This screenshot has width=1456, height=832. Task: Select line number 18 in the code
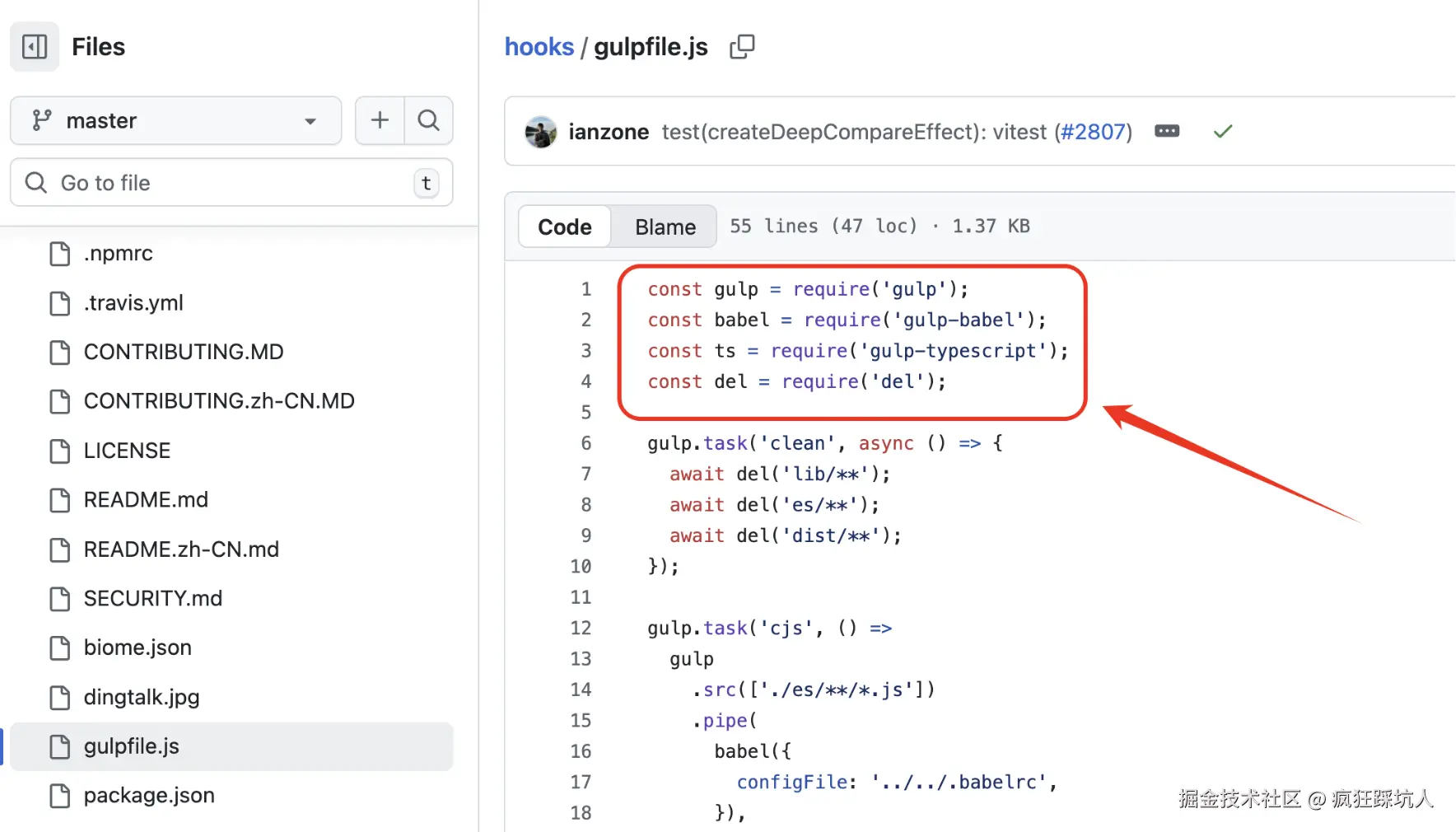[x=581, y=813]
